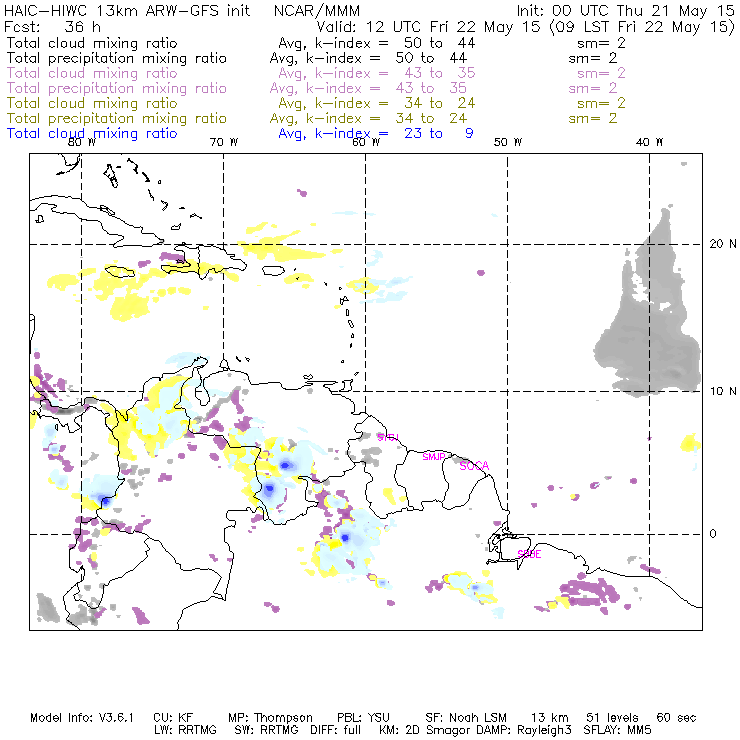The height and width of the screenshot is (740, 740).
Task: Click the 'SW: RRTMG' text
Action: (267, 730)
